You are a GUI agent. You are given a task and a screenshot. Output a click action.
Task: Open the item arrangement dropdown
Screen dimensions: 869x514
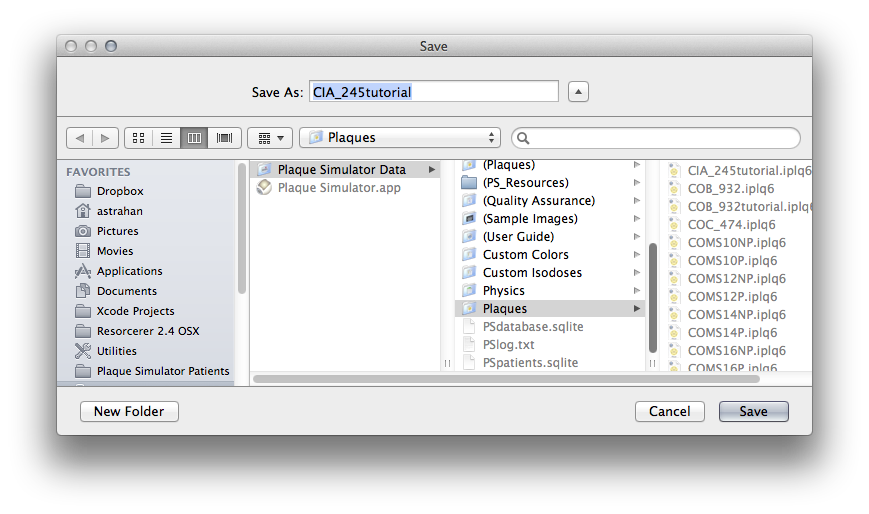(269, 138)
